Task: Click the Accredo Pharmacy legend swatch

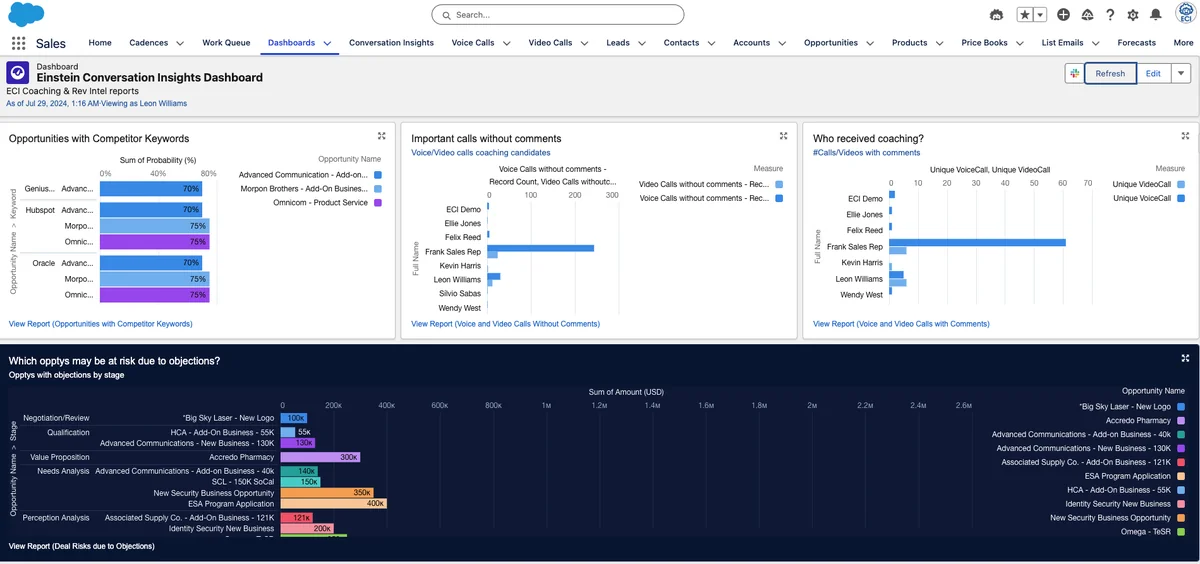Action: click(x=1181, y=421)
